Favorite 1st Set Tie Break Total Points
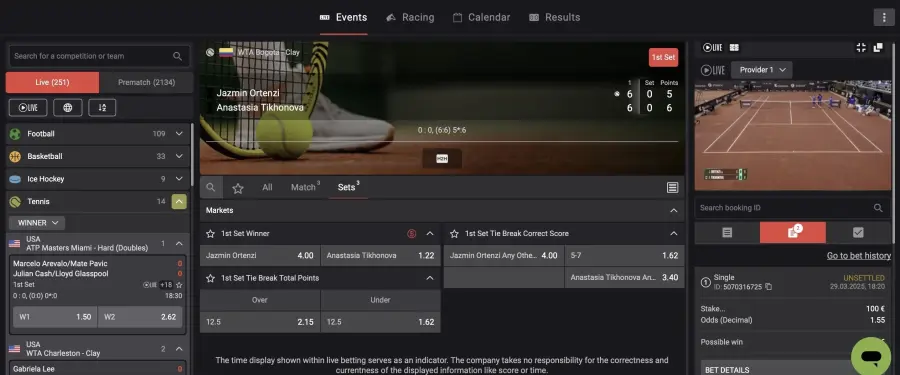 211,278
